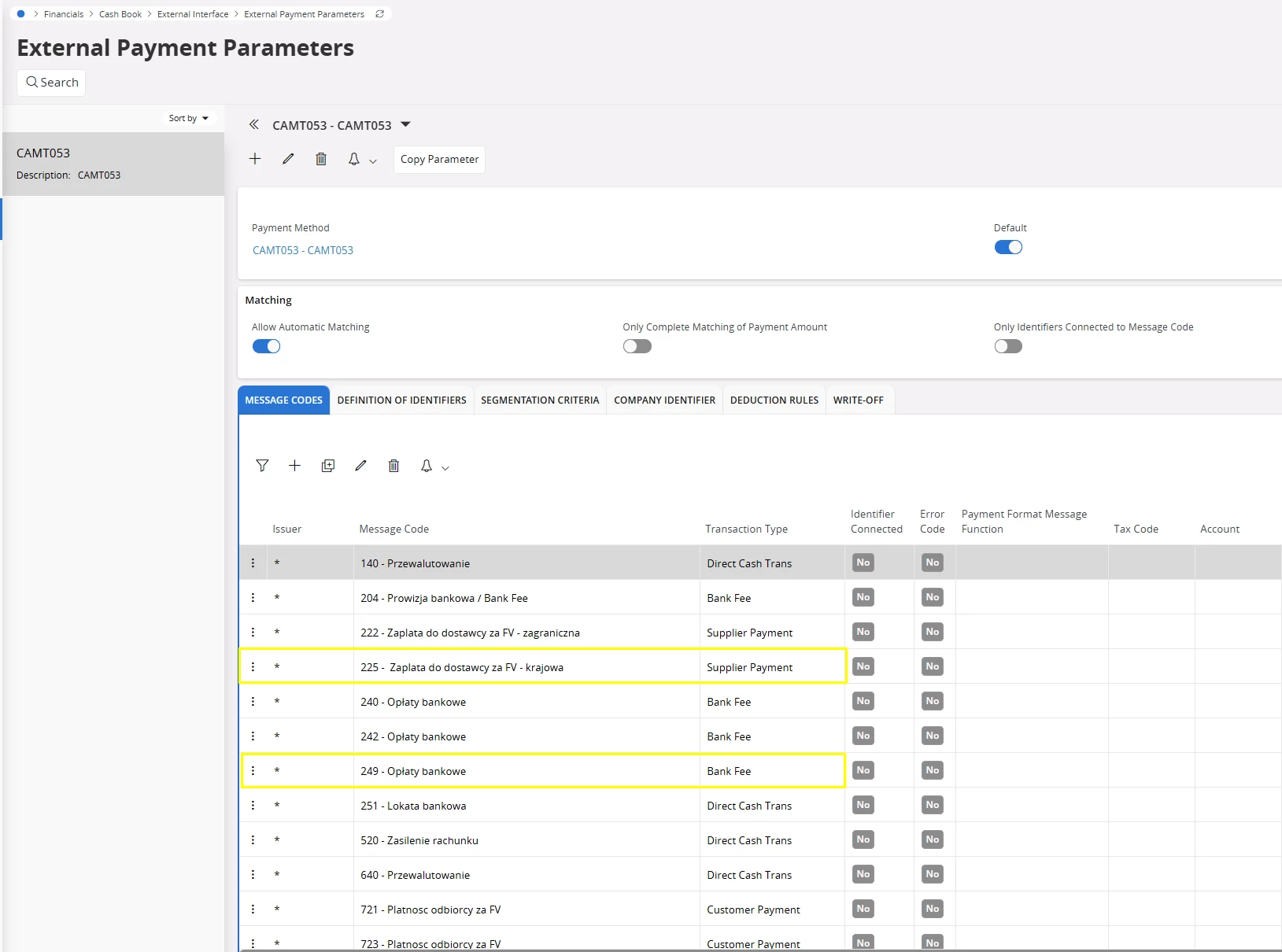Screen dimensions: 1282x952
Task: Refresh the page via the breadcrumb reload icon
Action: 380,14
